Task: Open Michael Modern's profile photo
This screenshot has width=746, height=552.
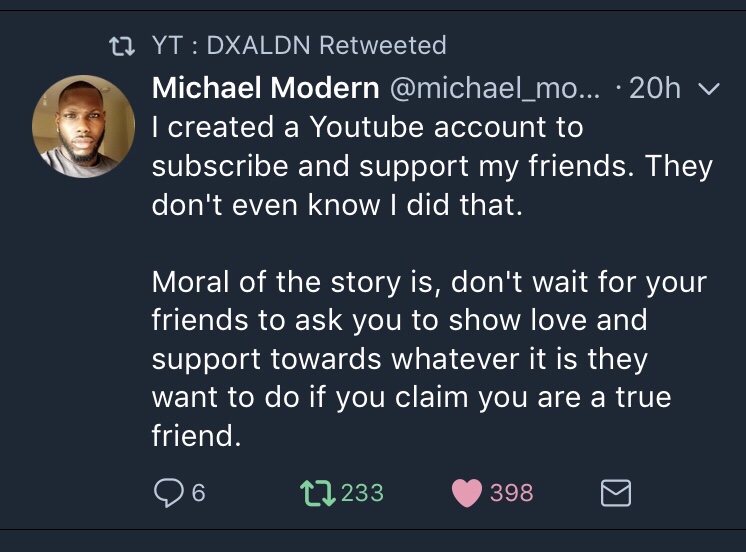Action: 84,126
